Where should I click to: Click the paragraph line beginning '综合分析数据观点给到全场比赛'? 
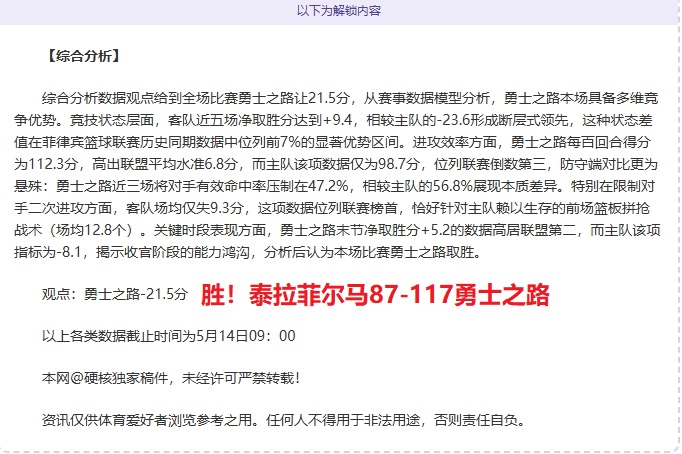coord(350,98)
